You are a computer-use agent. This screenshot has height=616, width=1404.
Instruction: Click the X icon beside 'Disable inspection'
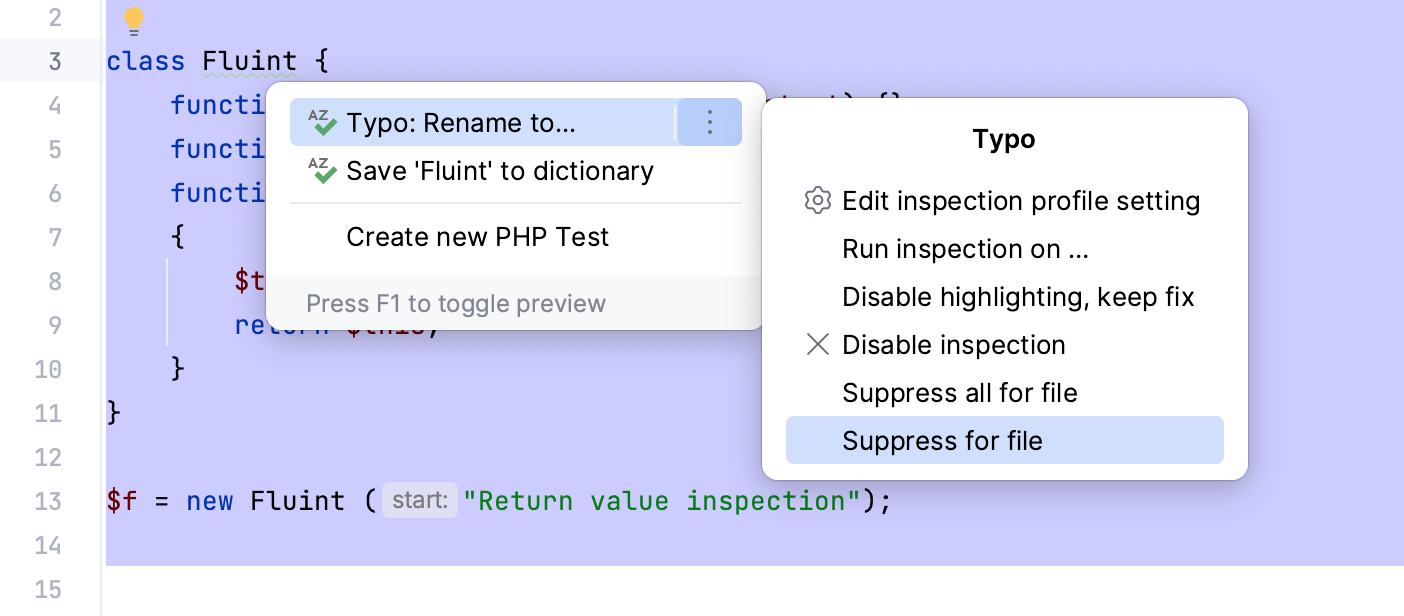pyautogui.click(x=817, y=344)
